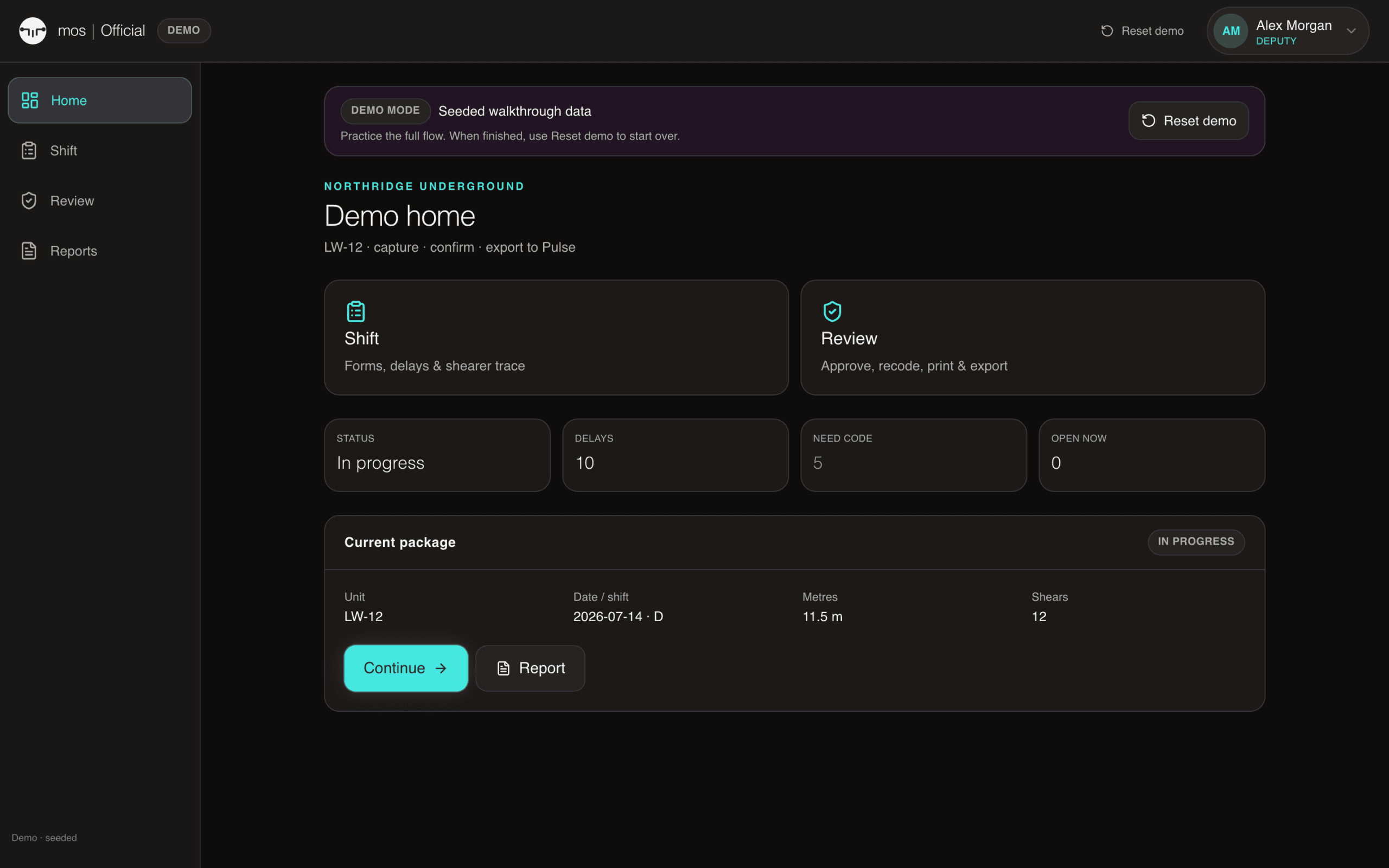Click the DEMO MODE badge in banner

(386, 111)
